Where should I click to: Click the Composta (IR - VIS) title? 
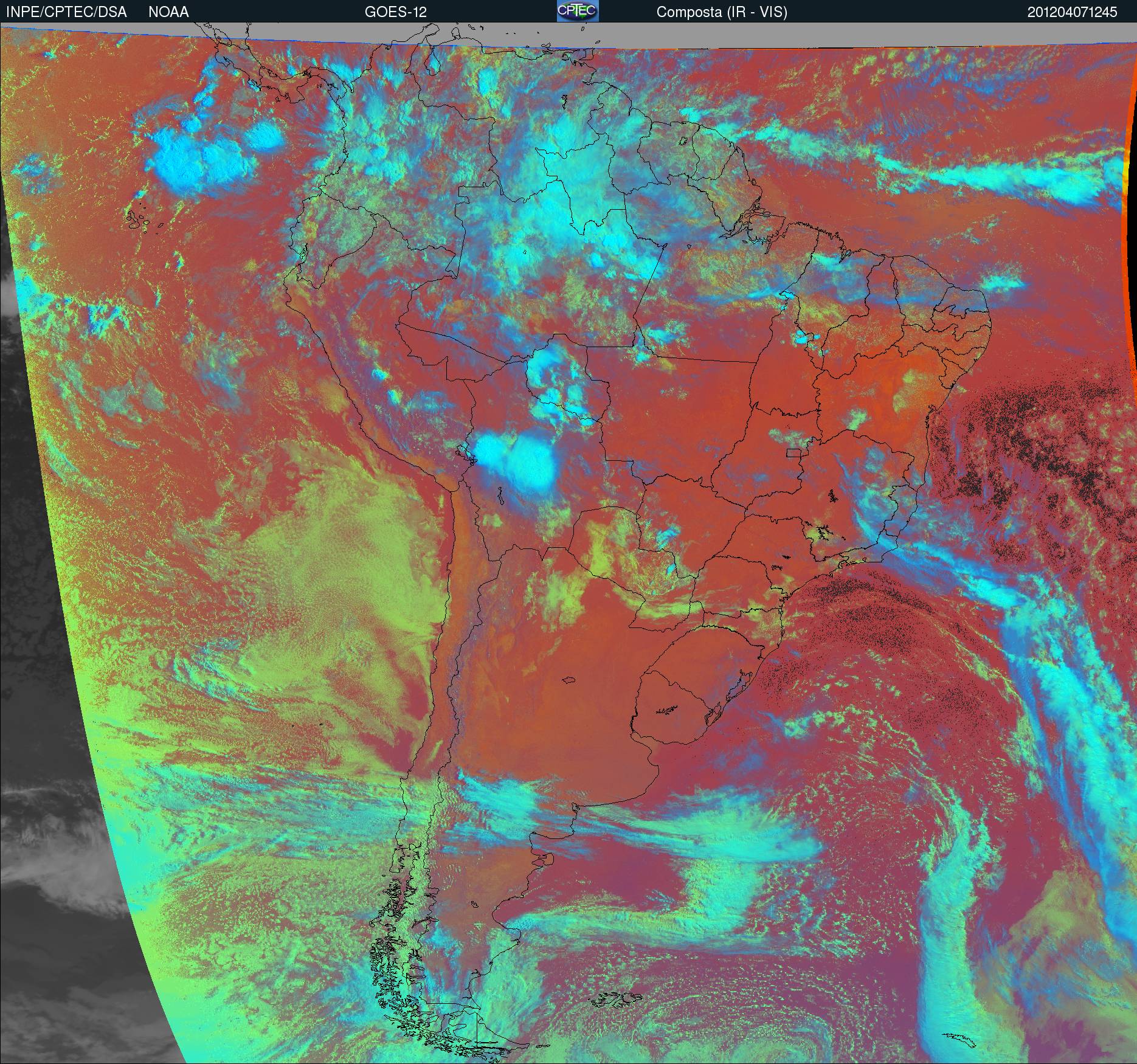click(x=722, y=12)
